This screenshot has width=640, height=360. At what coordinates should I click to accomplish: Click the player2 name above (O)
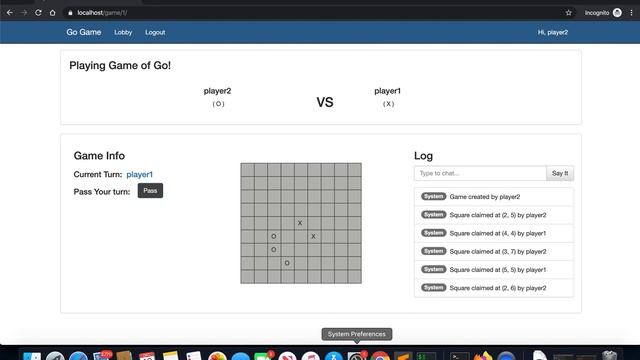[218, 91]
